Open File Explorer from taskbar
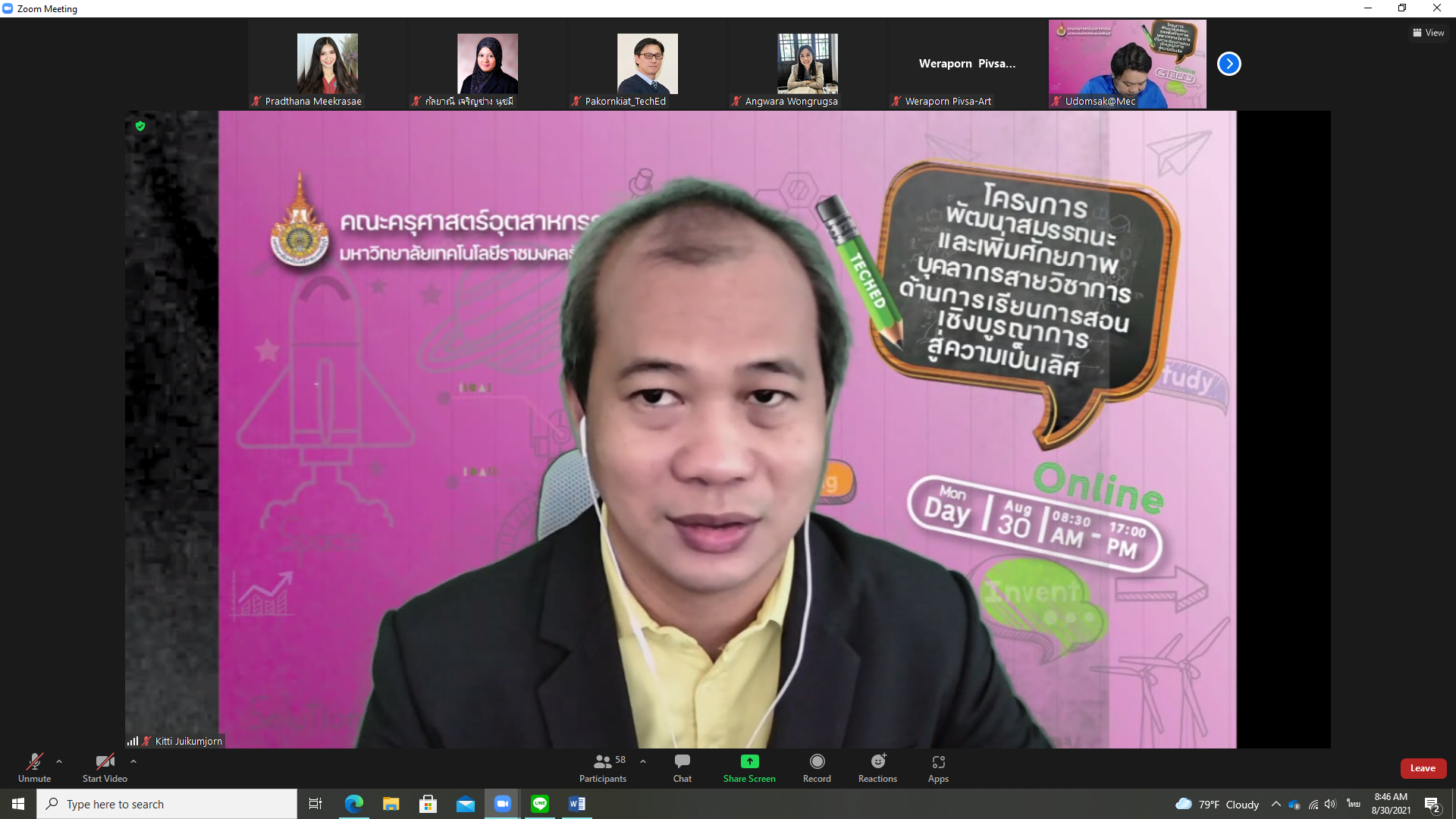 [391, 804]
